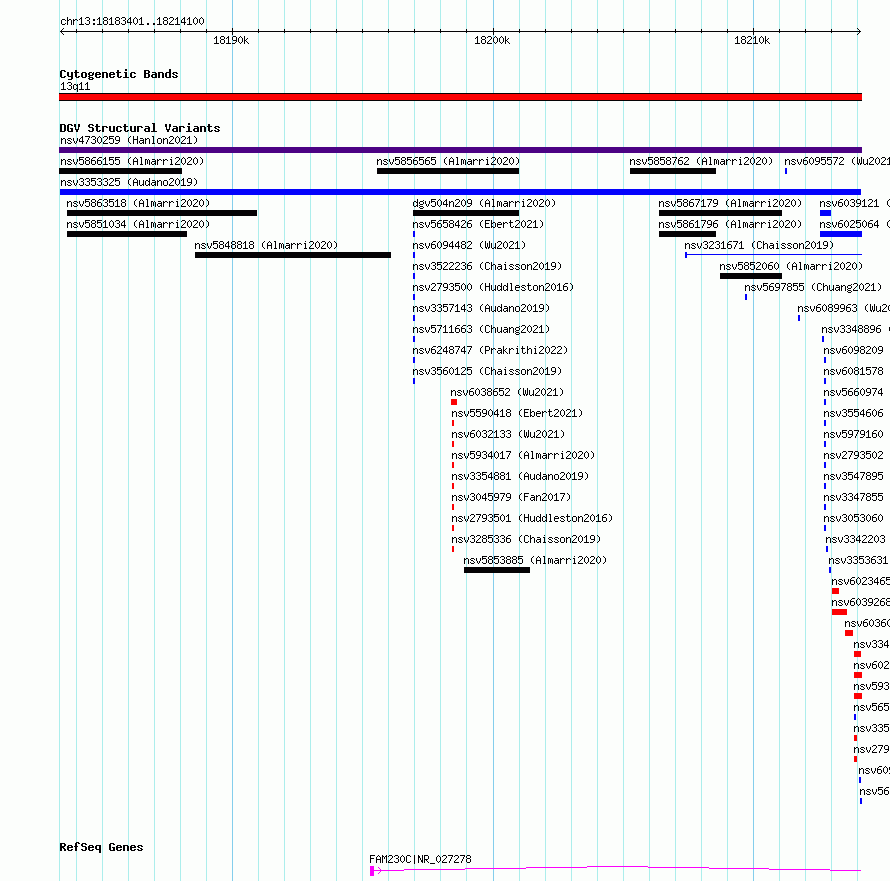The image size is (890, 881).
Task: Click nsv5861796 (Almarri2020) label
Action: click(730, 224)
